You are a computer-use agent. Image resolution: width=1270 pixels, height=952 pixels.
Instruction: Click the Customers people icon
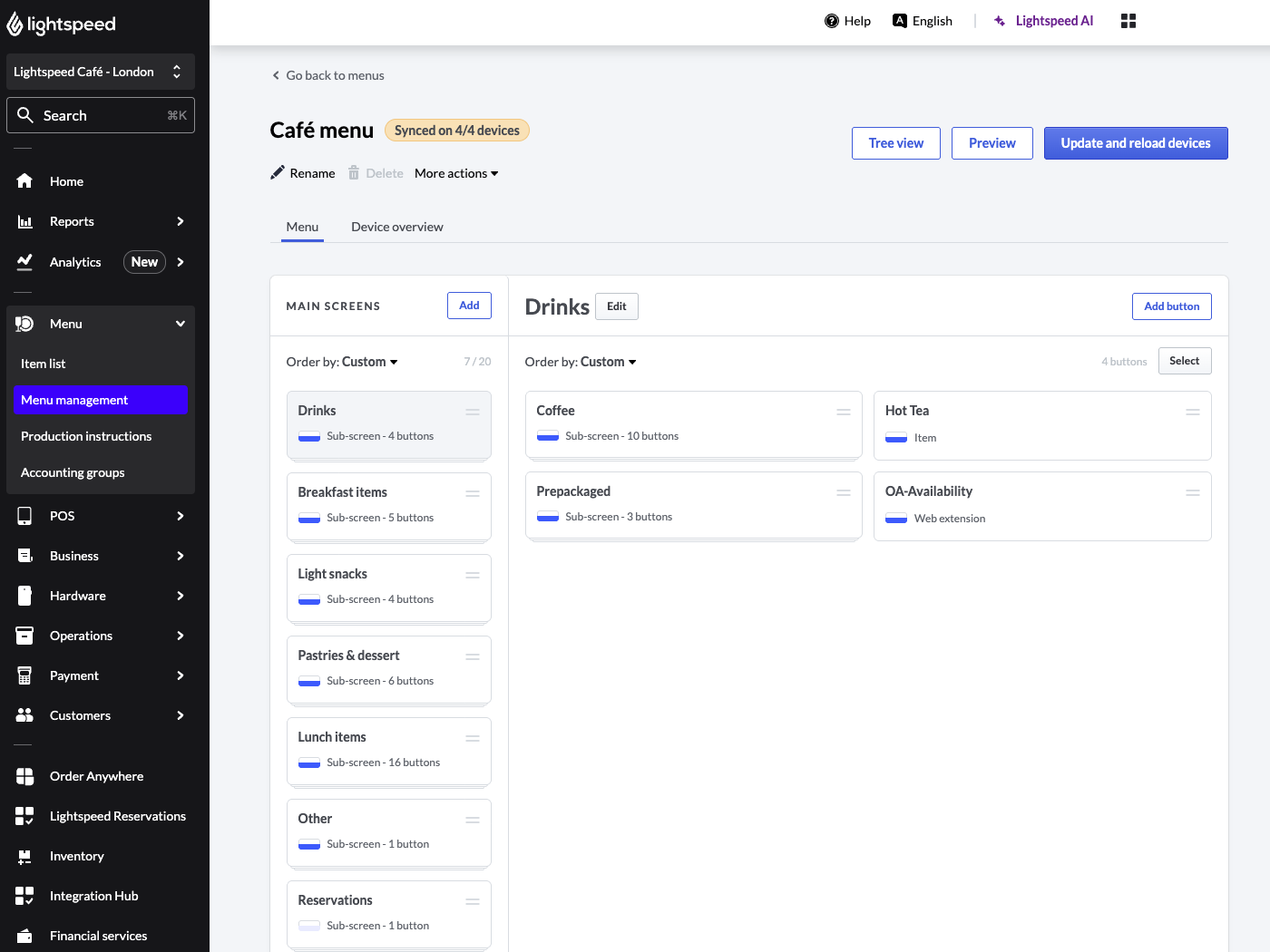point(24,715)
